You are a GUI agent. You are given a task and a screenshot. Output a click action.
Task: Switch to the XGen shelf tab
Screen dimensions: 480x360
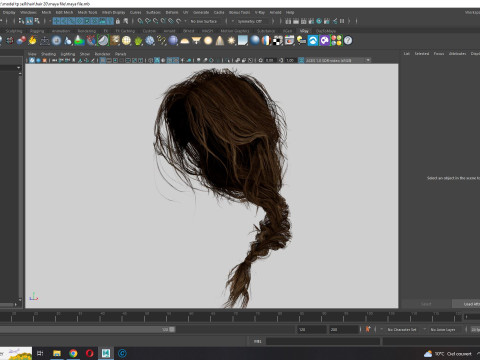click(x=287, y=31)
